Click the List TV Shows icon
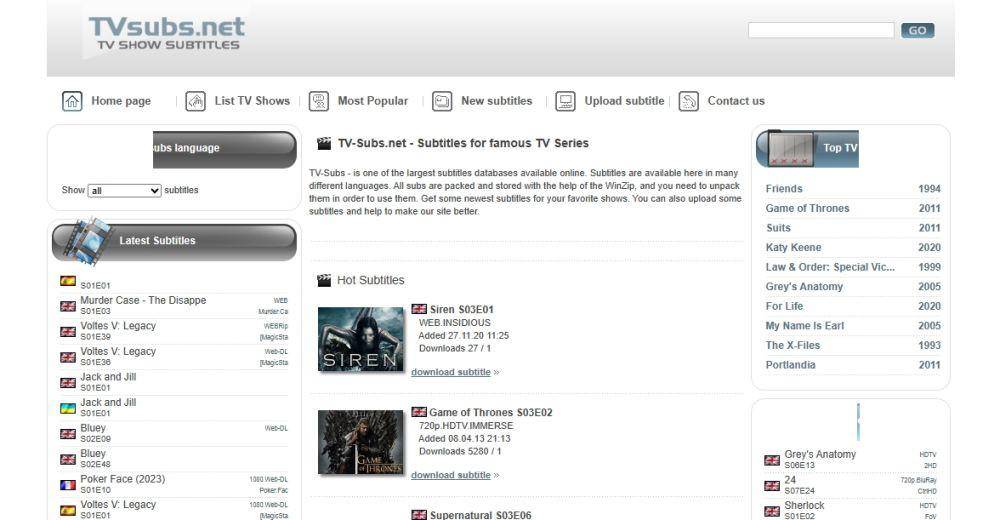Image resolution: width=1000 pixels, height=520 pixels. 195,101
